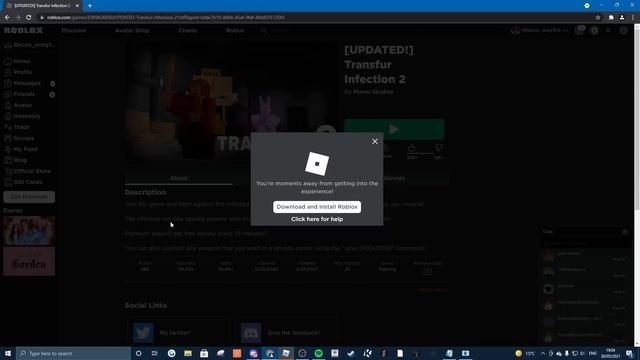Viewport: 640px width, 360px height.
Task: Open the Chrome extensions puzzle icon
Action: [x=611, y=18]
